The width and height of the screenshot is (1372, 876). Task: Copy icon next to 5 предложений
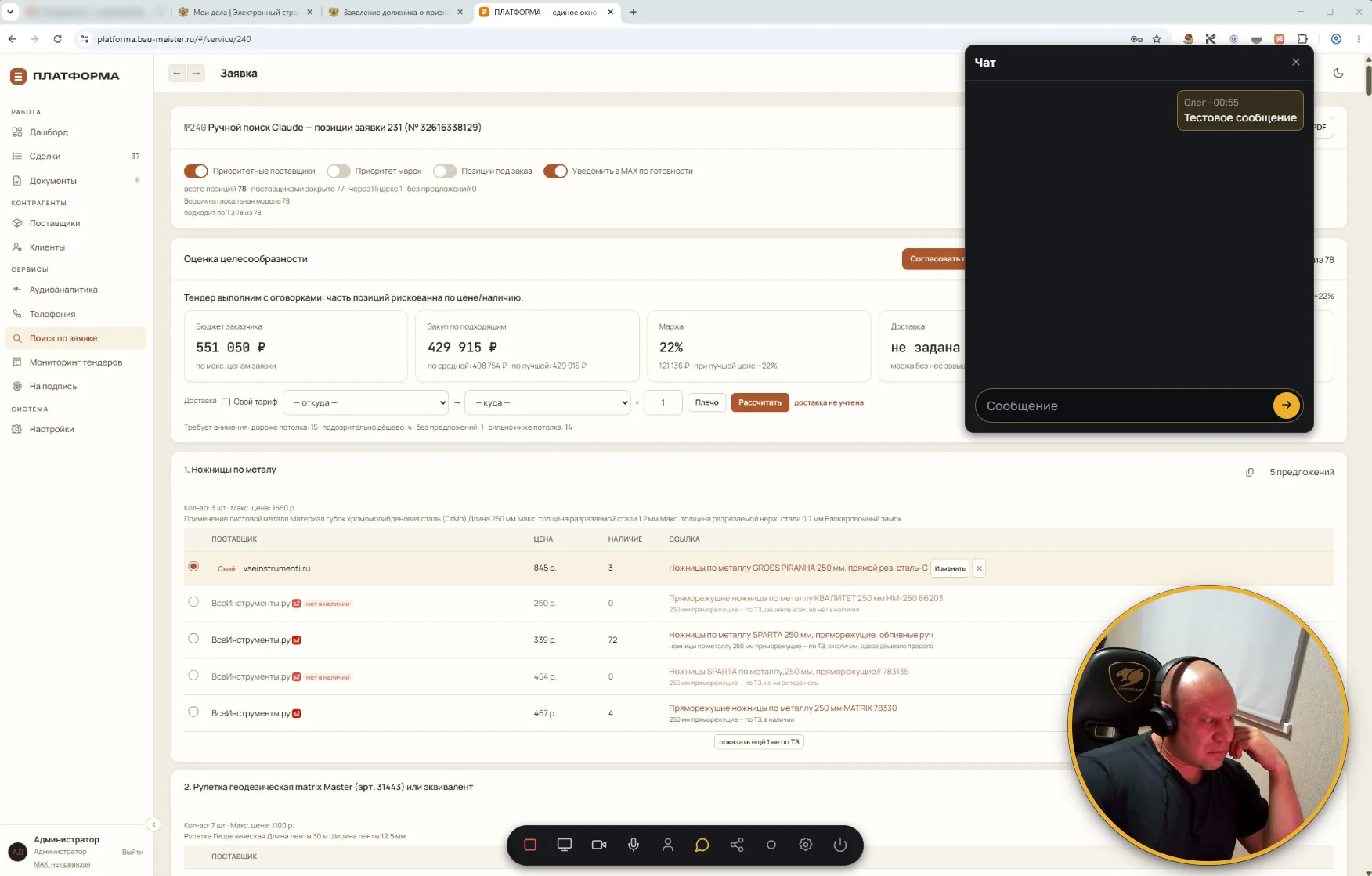(x=1250, y=472)
